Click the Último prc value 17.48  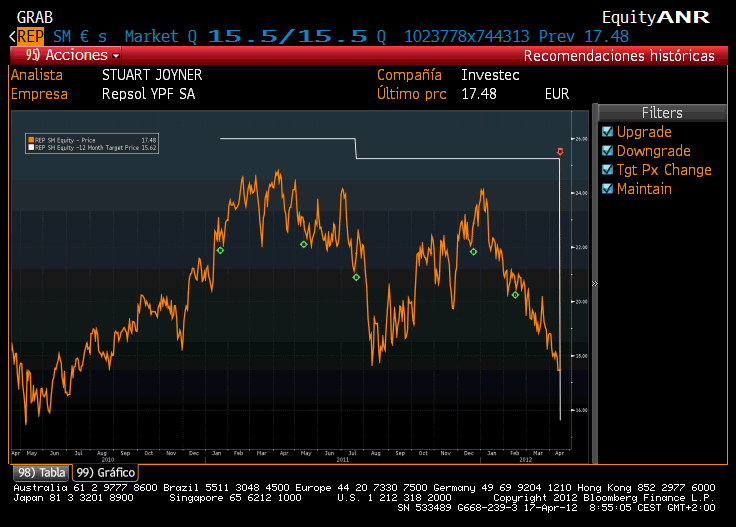pyautogui.click(x=479, y=94)
